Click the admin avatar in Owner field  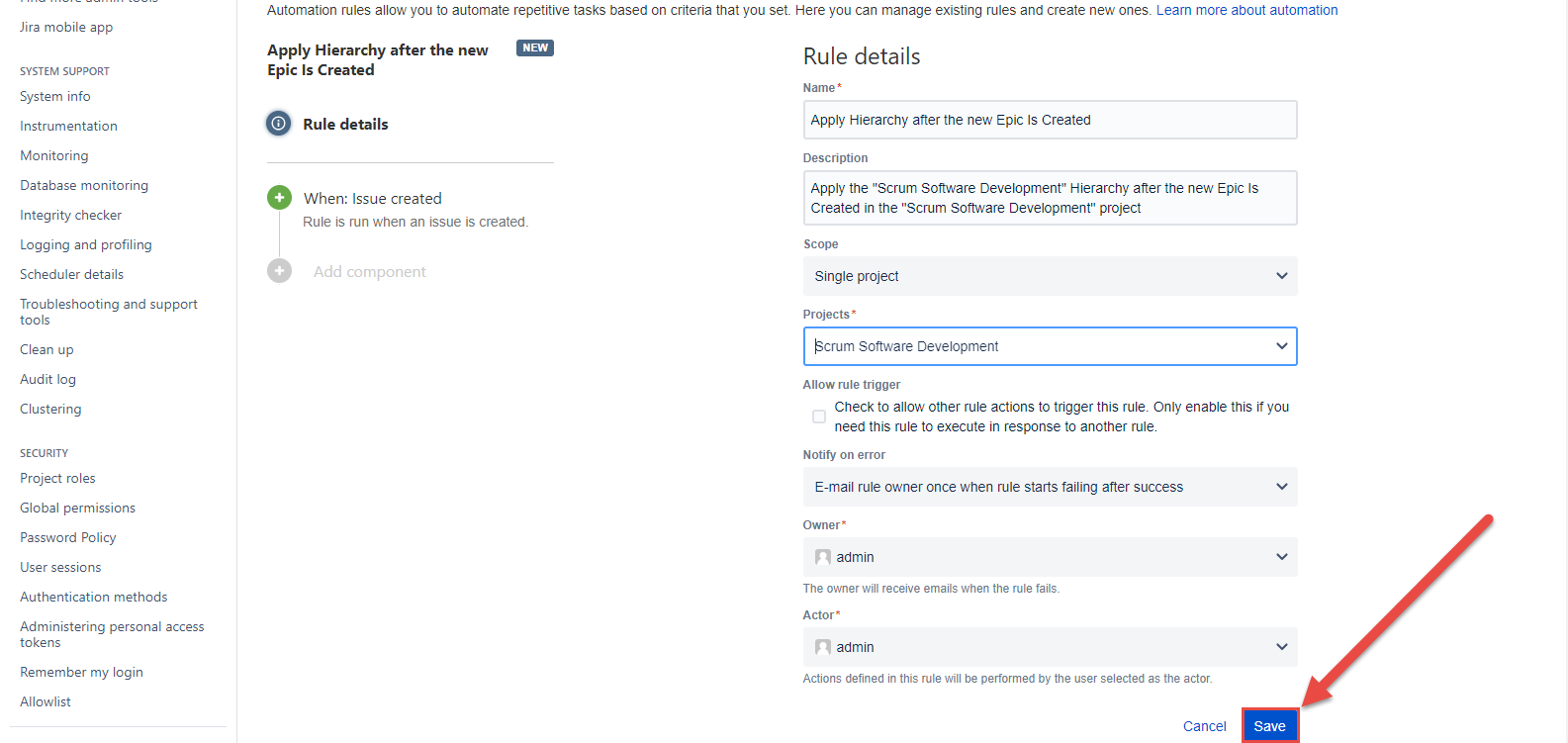tap(822, 557)
